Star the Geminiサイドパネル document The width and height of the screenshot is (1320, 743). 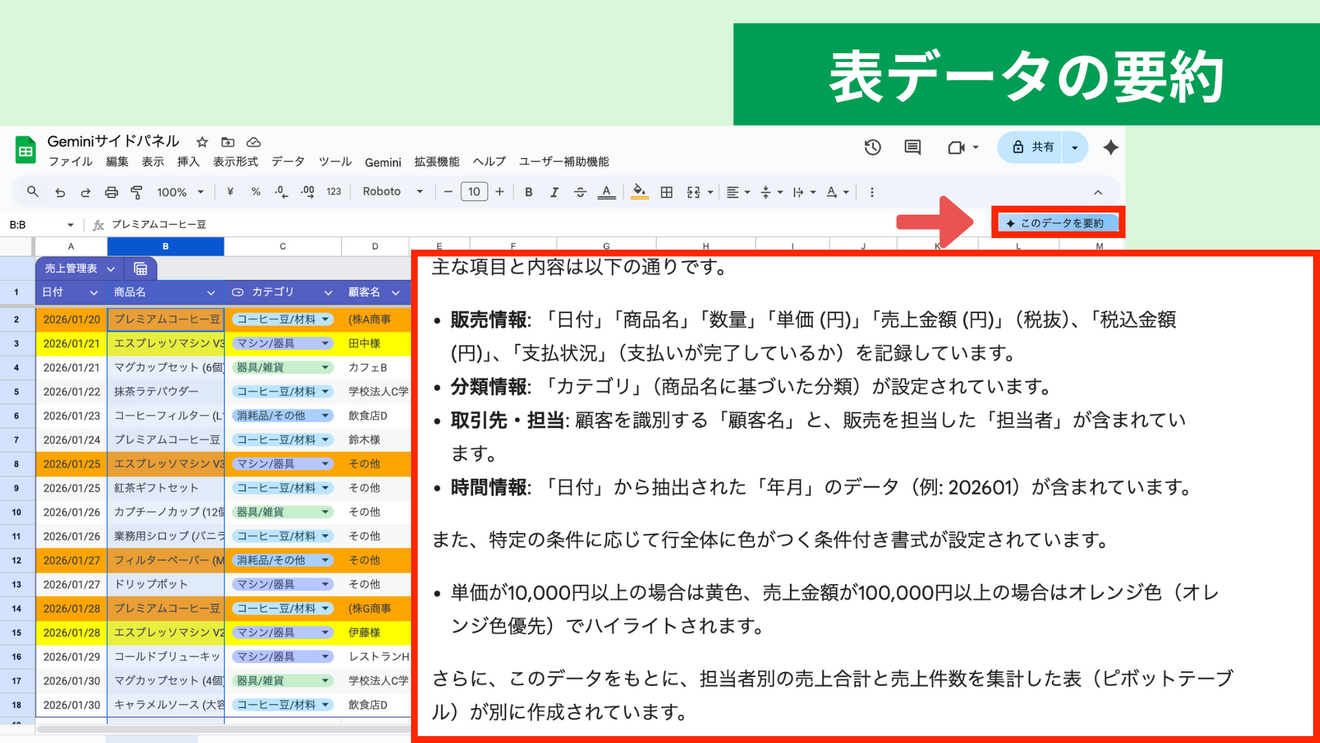[202, 142]
